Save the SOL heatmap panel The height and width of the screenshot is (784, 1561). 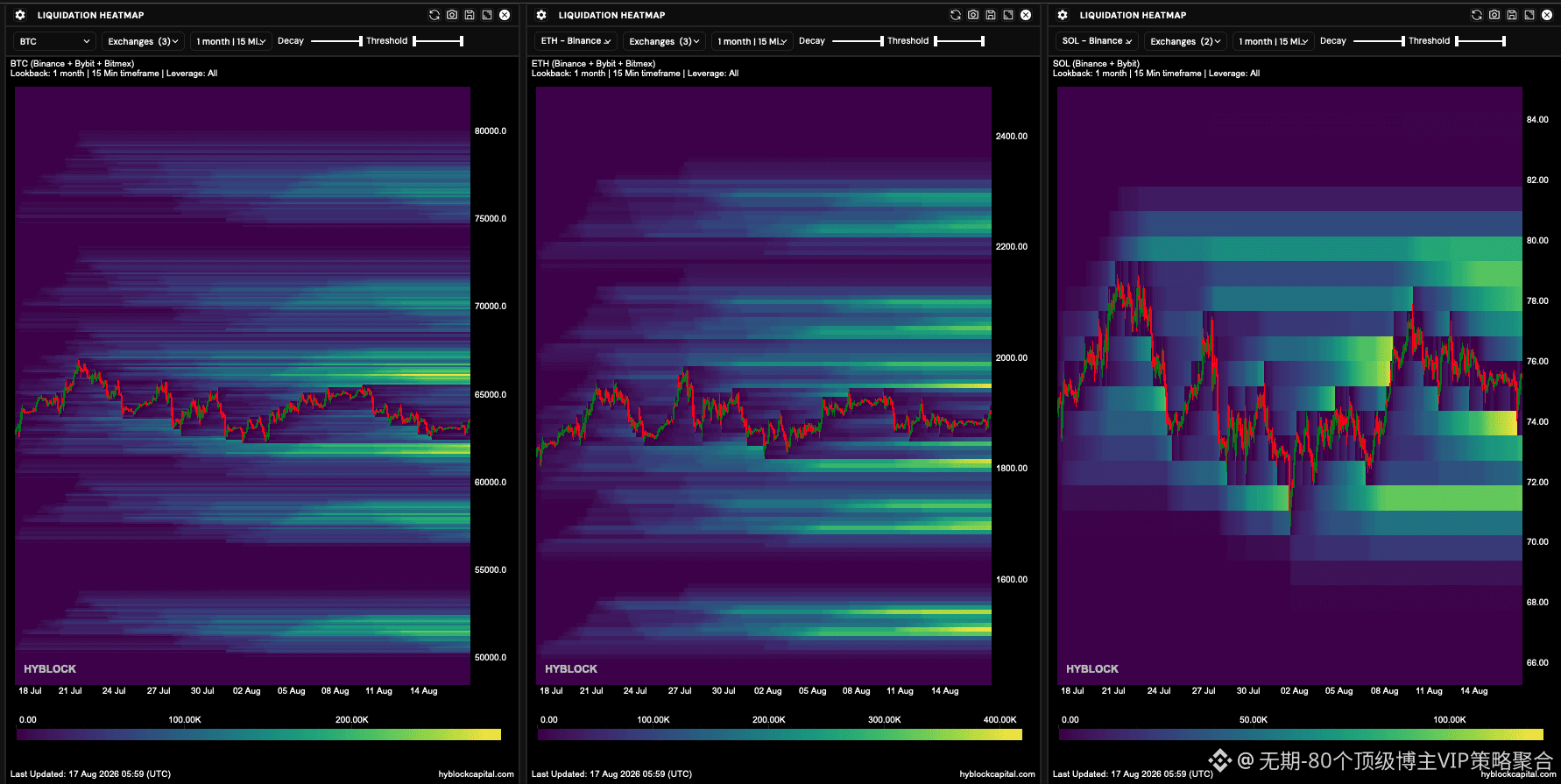pos(1512,15)
